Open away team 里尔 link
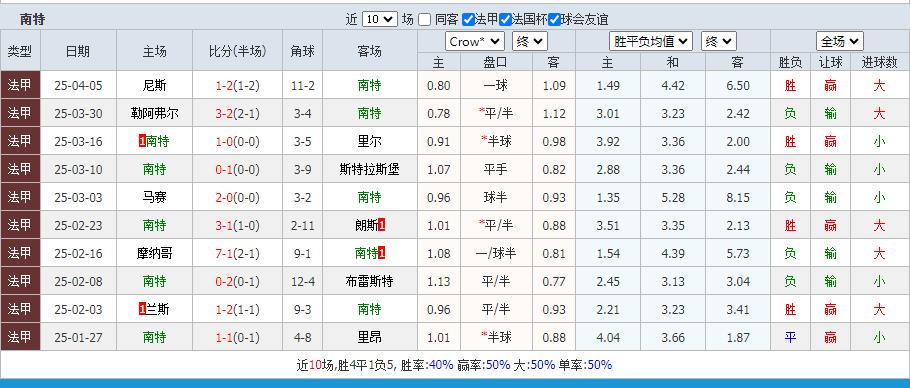The height and width of the screenshot is (388, 910). 370,142
